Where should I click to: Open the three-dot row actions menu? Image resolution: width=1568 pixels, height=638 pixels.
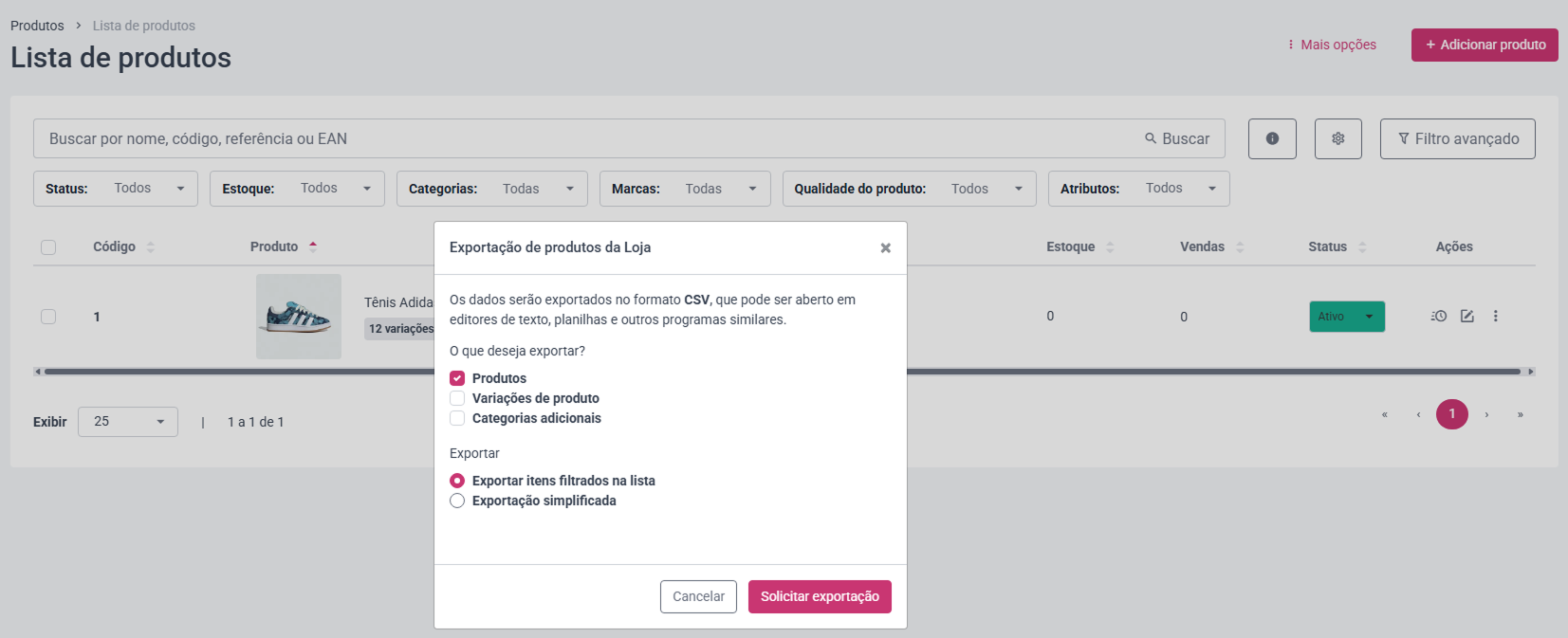point(1496,317)
